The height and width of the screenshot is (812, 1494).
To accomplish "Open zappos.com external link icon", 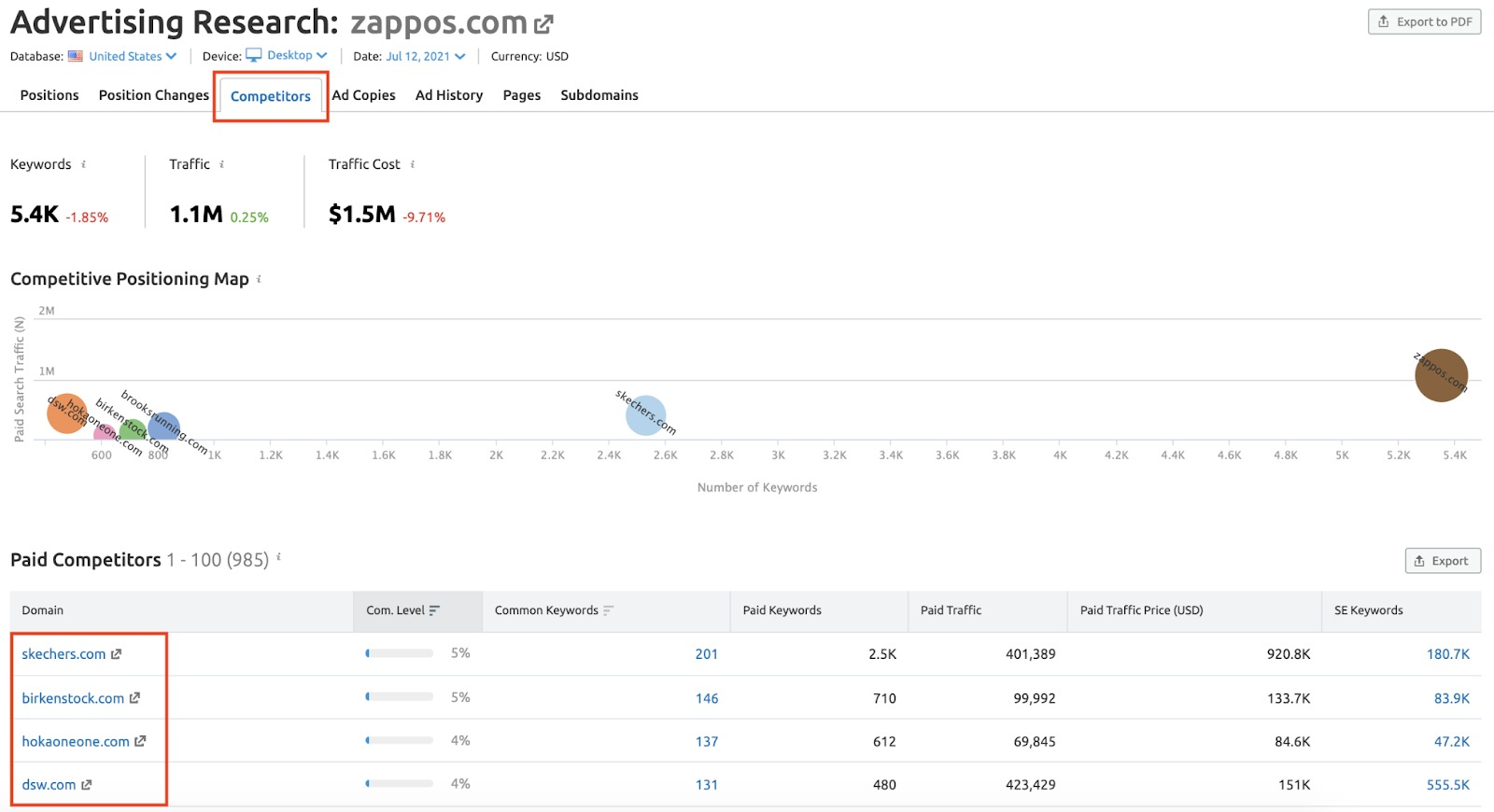I will 543,24.
